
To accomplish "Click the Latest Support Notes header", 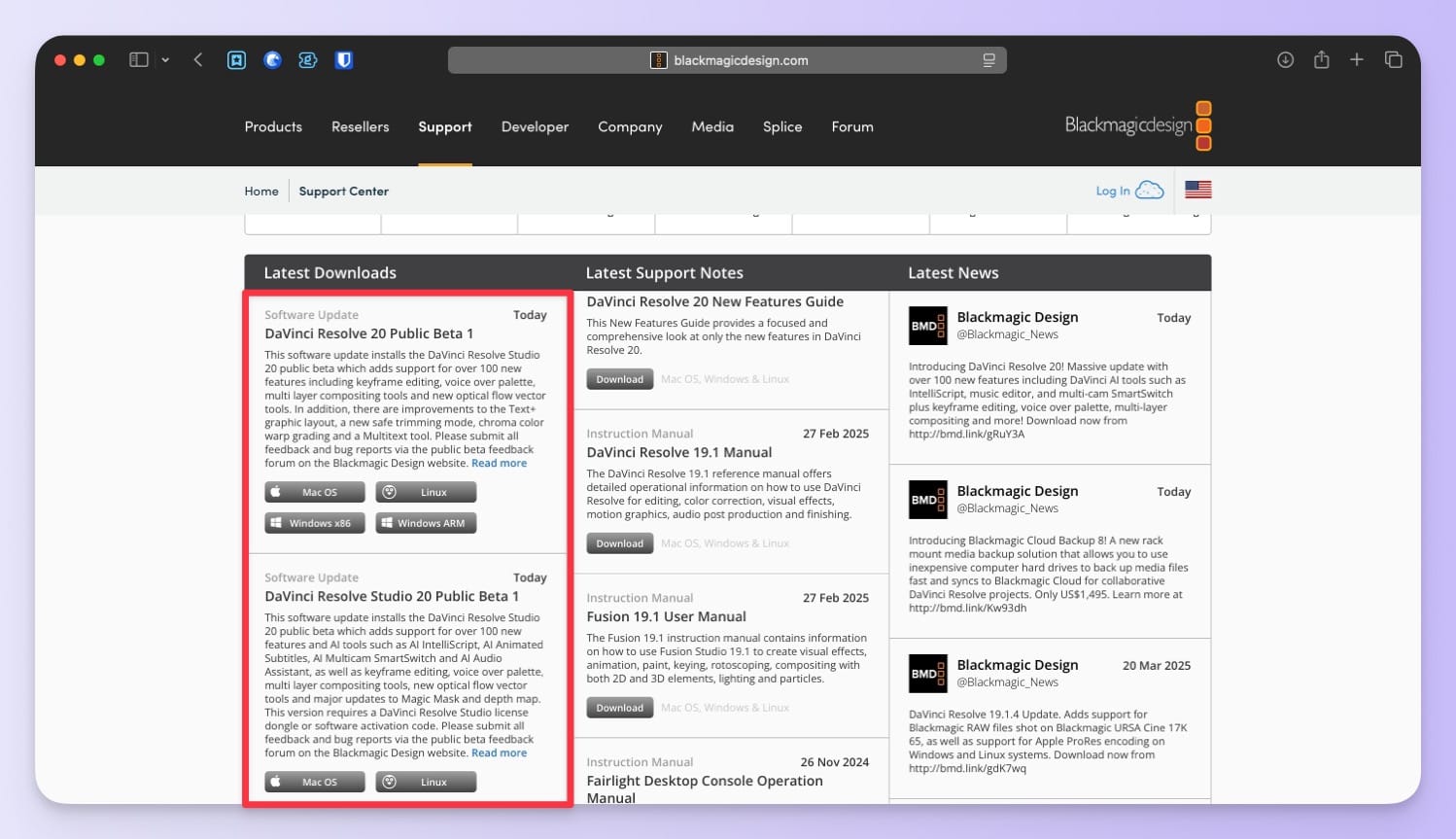I will [x=664, y=273].
